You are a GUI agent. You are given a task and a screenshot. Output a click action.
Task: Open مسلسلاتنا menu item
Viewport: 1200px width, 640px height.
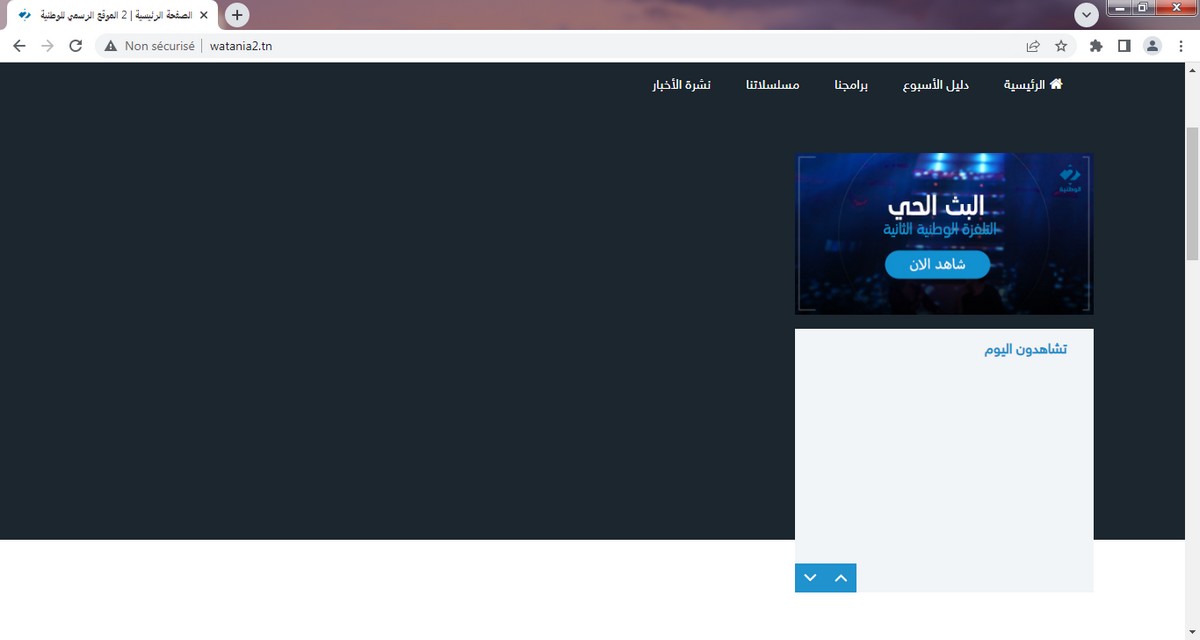point(772,85)
